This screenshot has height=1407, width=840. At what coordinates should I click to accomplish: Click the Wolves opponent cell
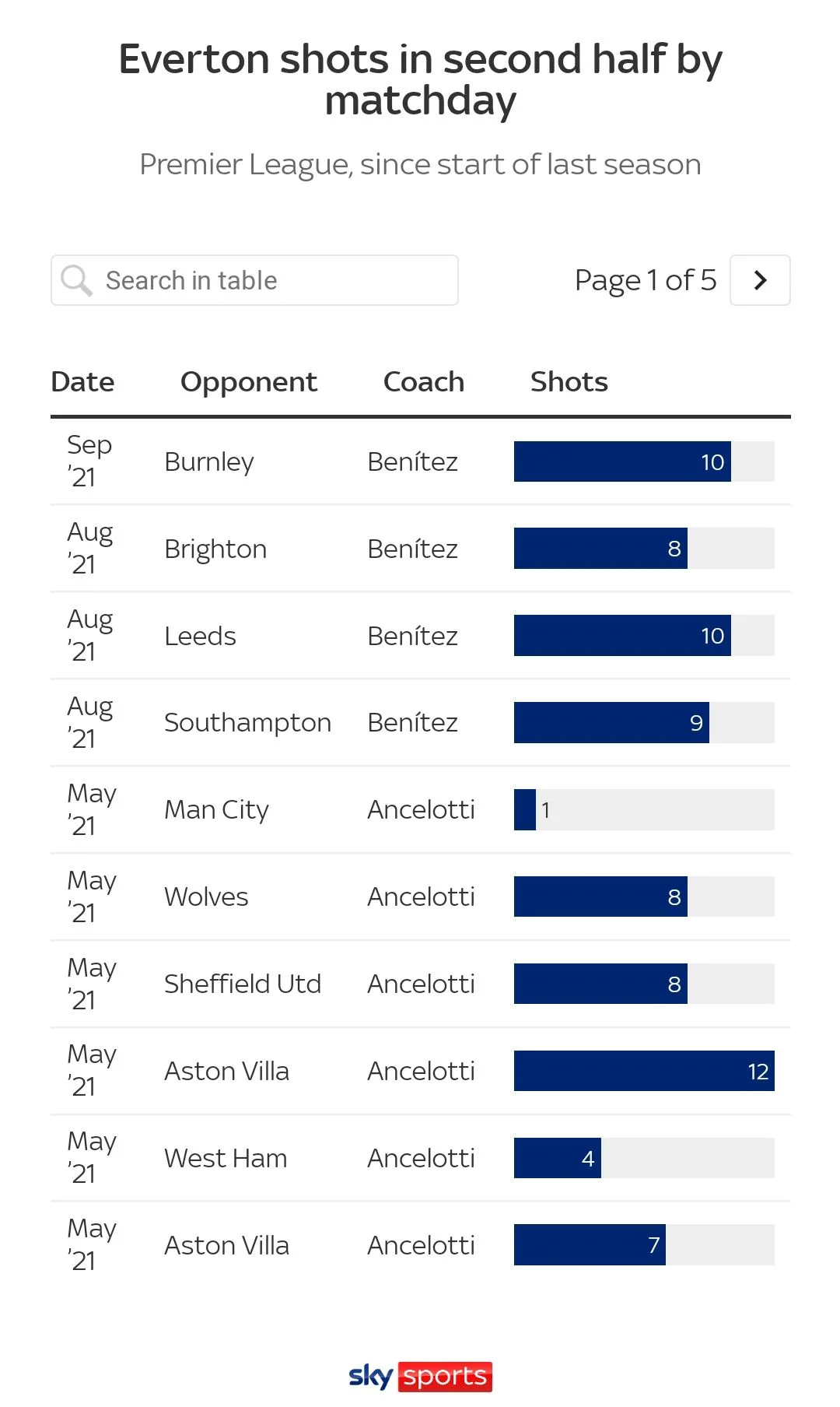pyautogui.click(x=206, y=896)
